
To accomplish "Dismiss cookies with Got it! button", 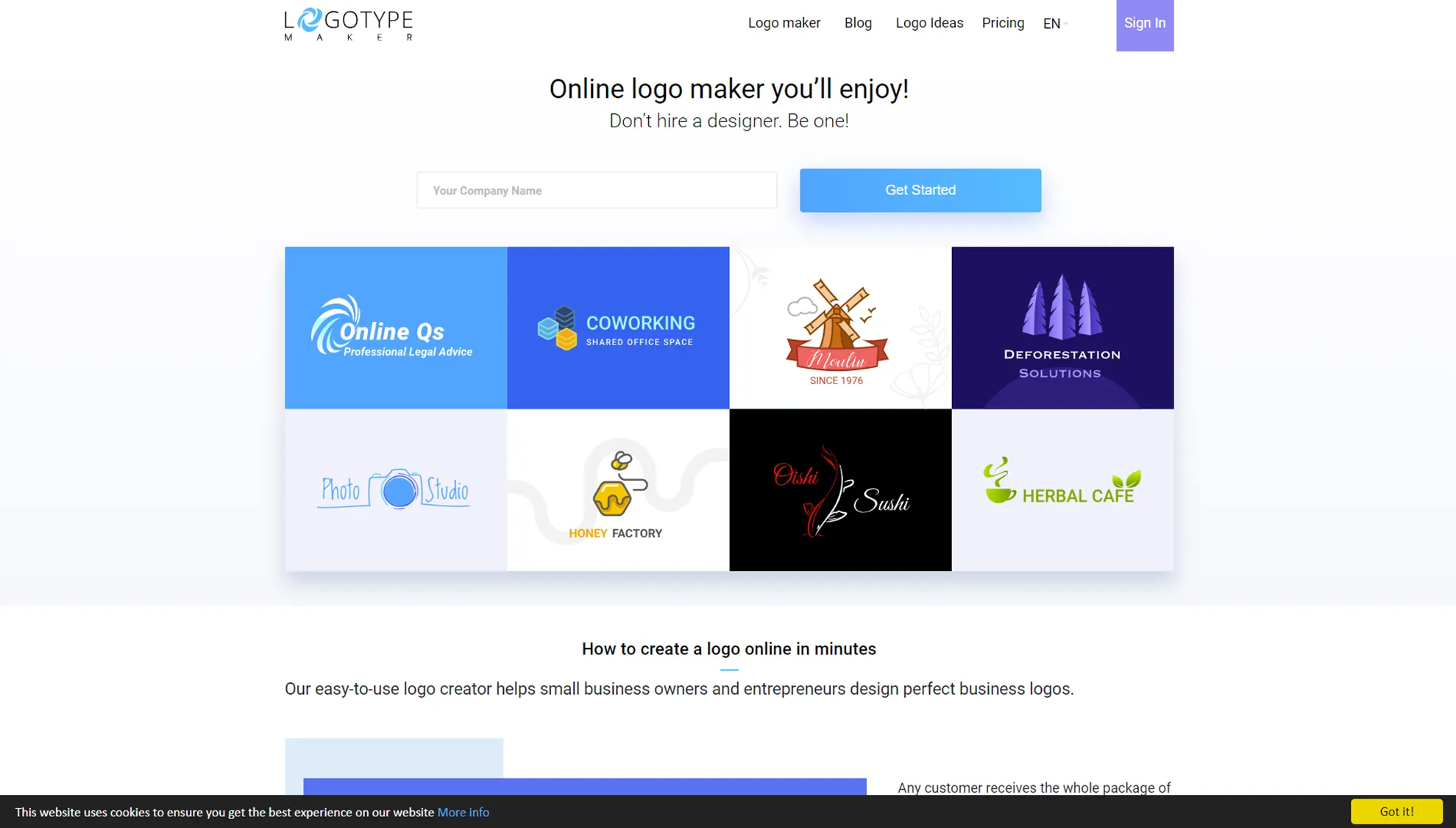I will point(1396,811).
